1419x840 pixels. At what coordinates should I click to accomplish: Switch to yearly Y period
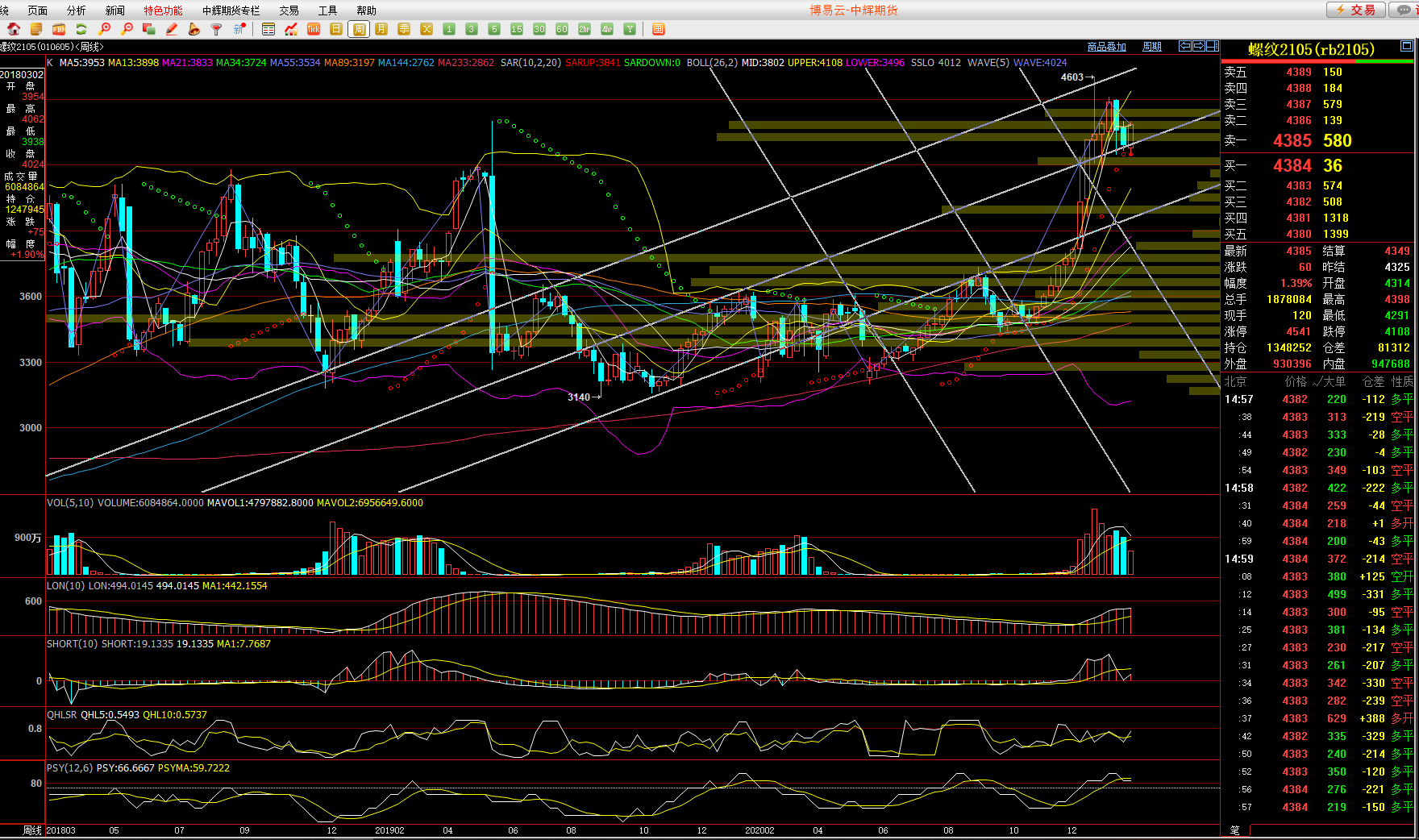click(630, 29)
